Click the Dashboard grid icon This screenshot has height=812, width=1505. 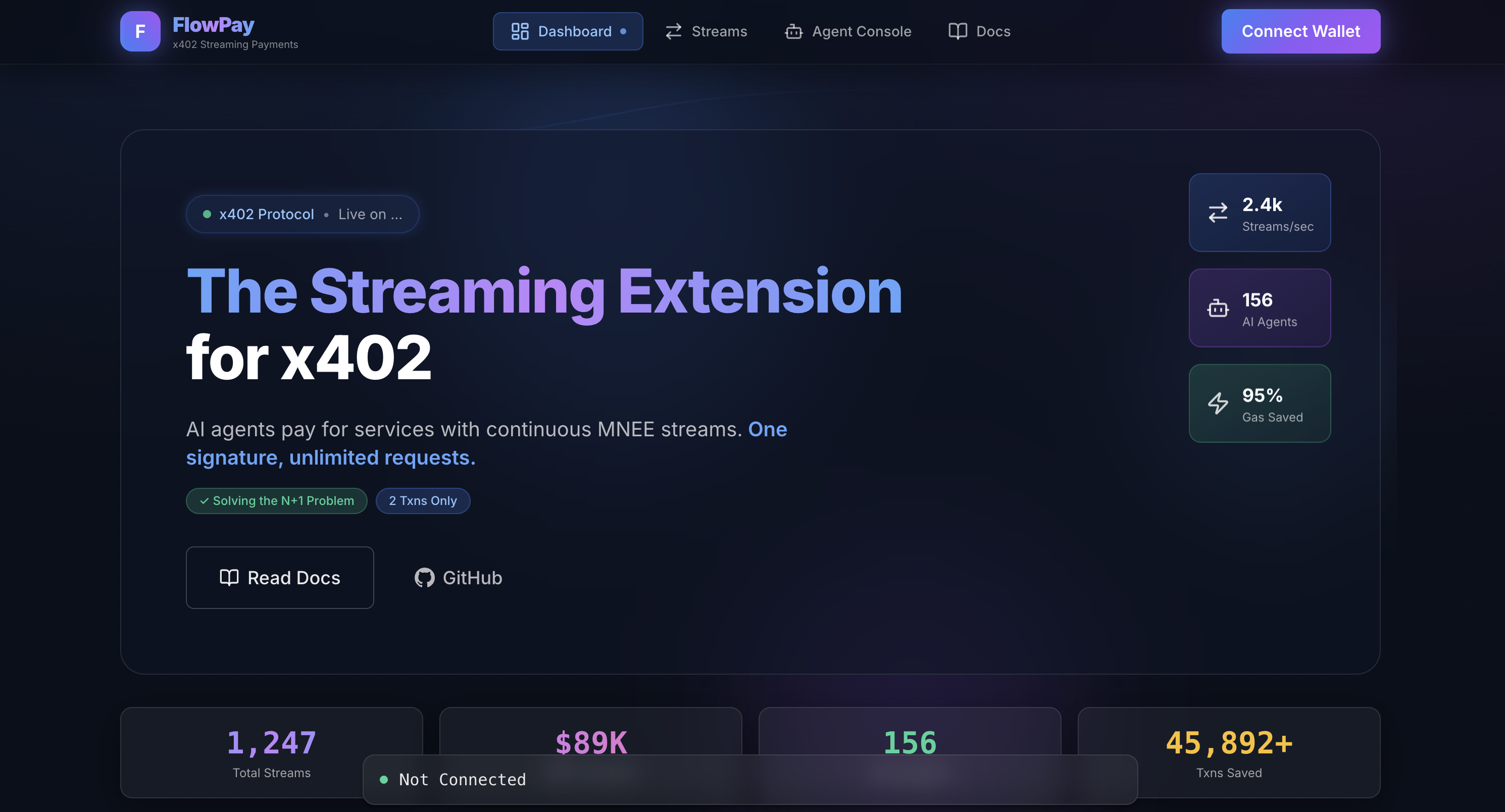point(519,31)
